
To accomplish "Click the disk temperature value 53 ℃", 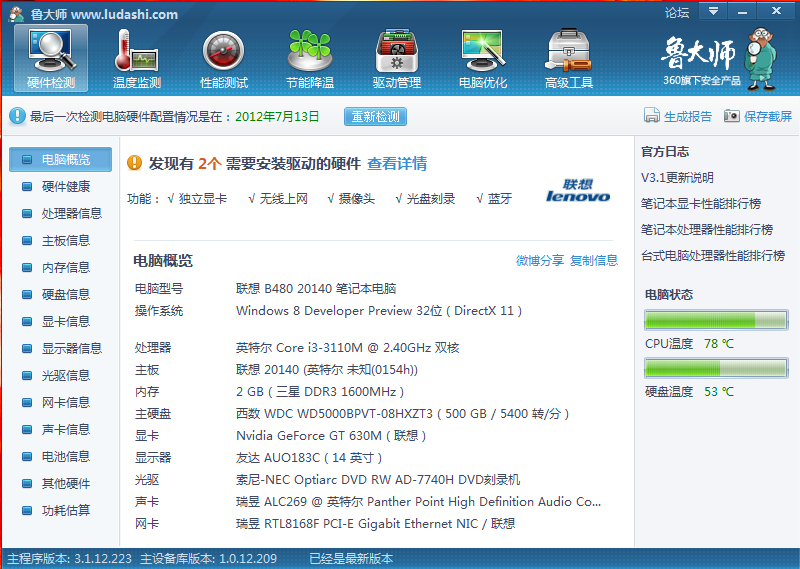I will (719, 392).
